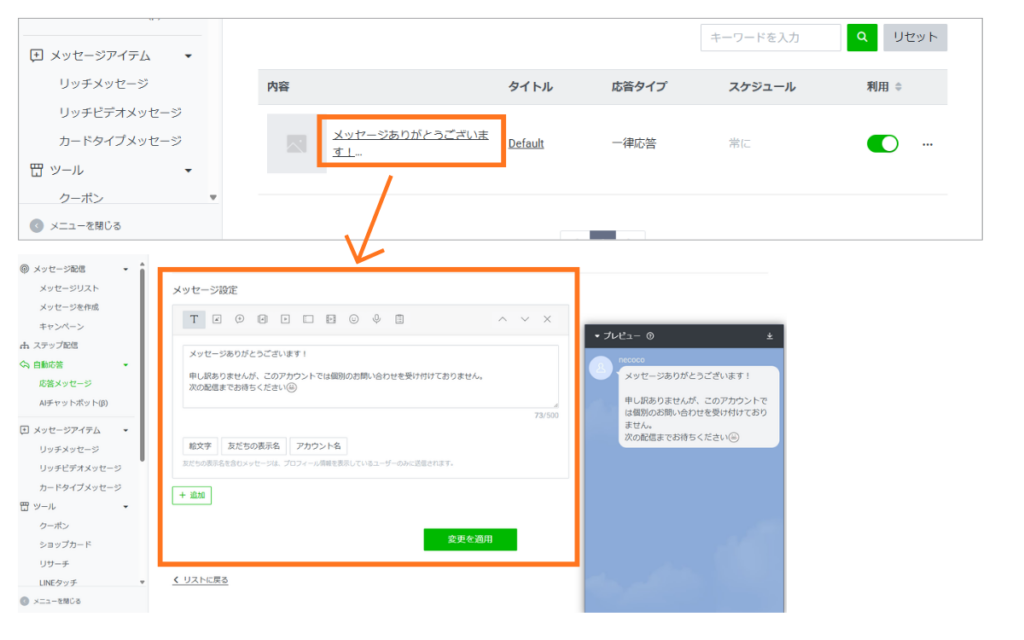This screenshot has width=1024, height=640.
Task: Move message block up with up chevron
Action: coord(502,319)
